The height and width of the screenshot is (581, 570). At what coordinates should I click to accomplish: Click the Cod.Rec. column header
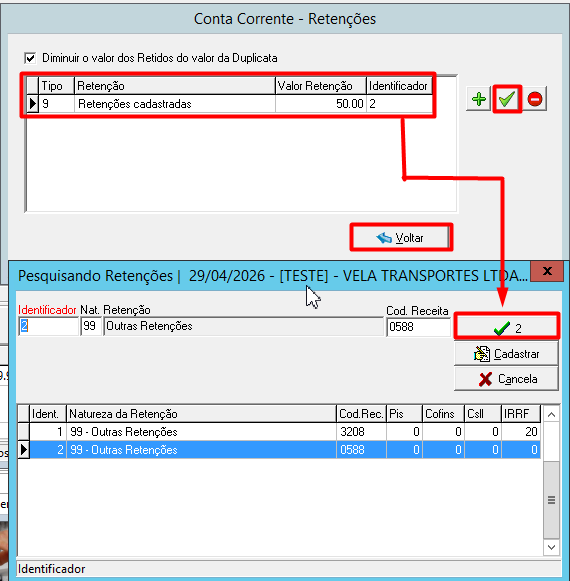click(x=361, y=414)
